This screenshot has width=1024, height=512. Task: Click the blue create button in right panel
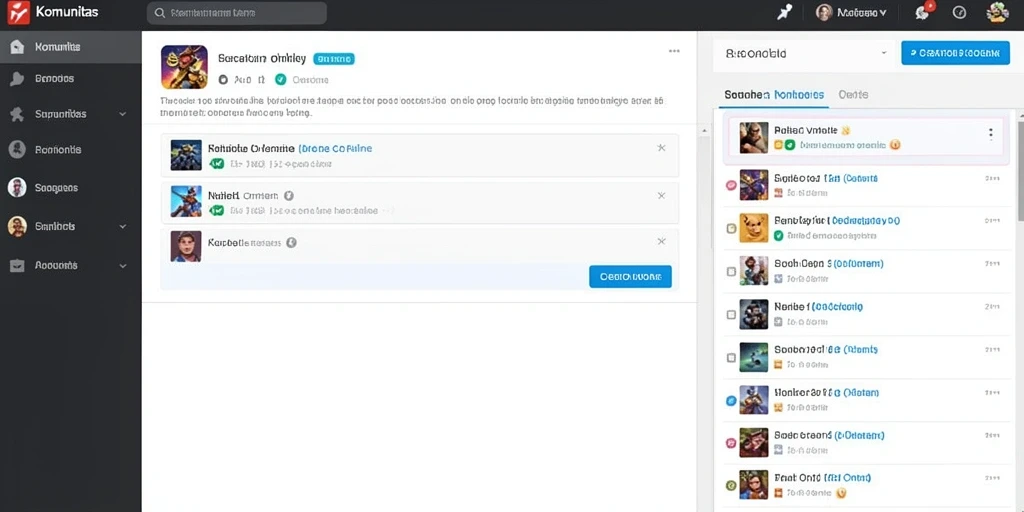955,54
